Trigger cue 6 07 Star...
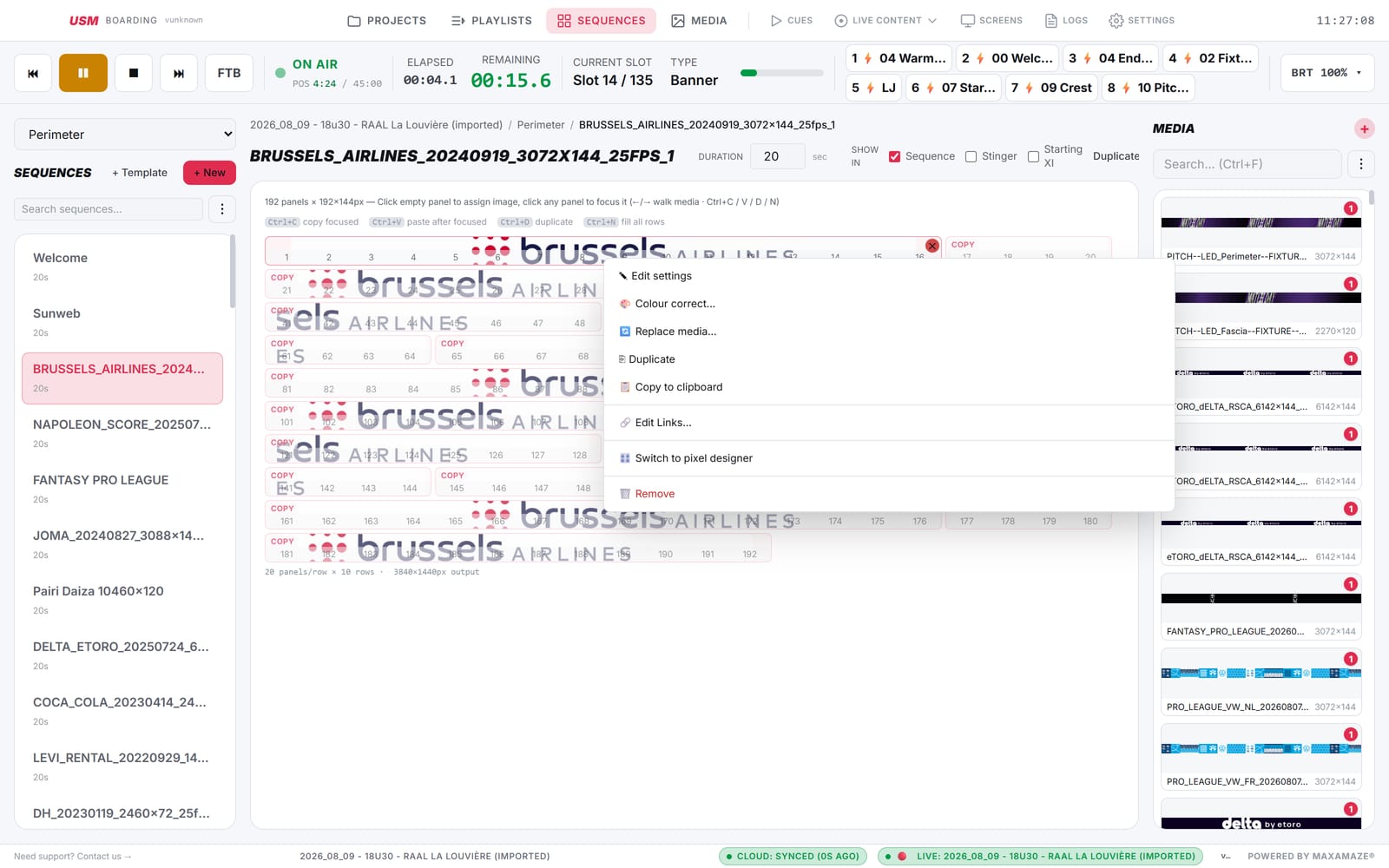The height and width of the screenshot is (868, 1389). pos(953,88)
